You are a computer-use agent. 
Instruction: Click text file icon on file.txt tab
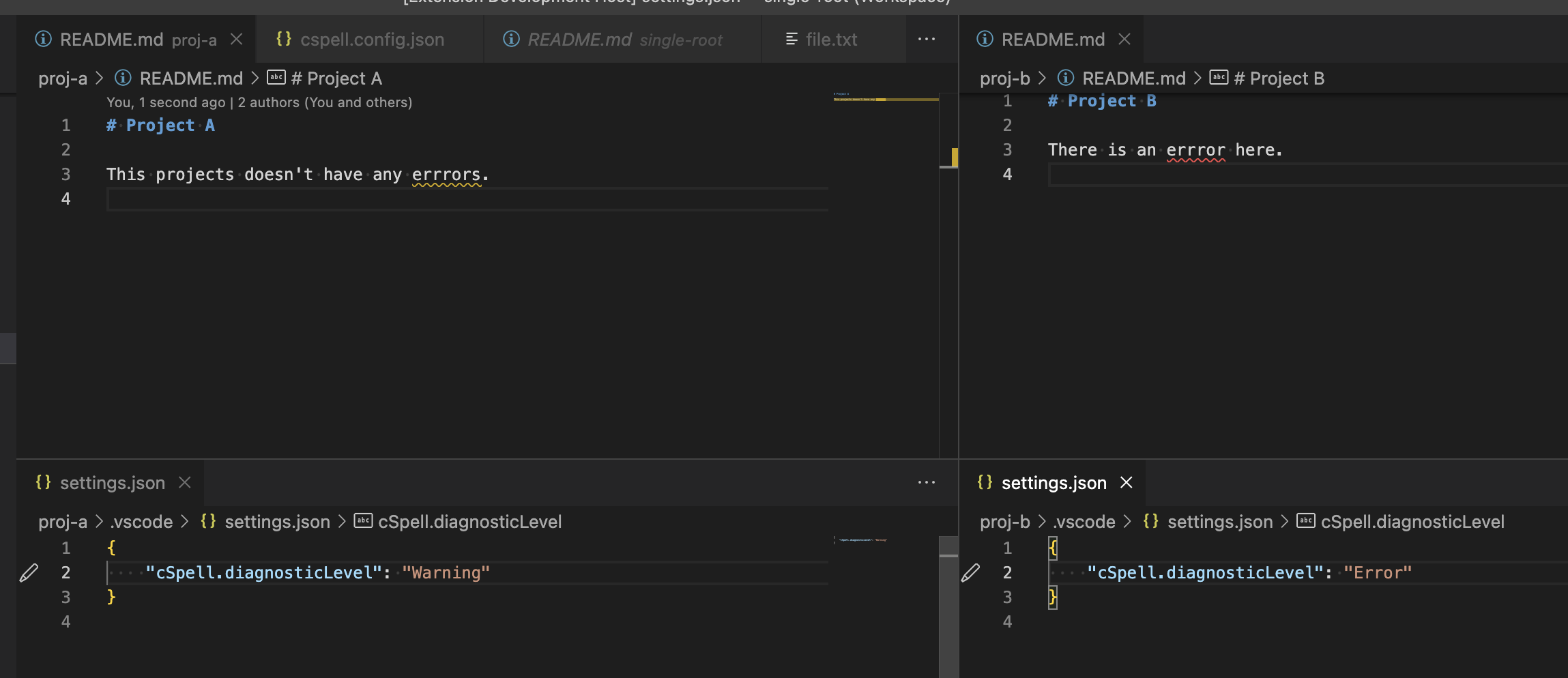[792, 39]
